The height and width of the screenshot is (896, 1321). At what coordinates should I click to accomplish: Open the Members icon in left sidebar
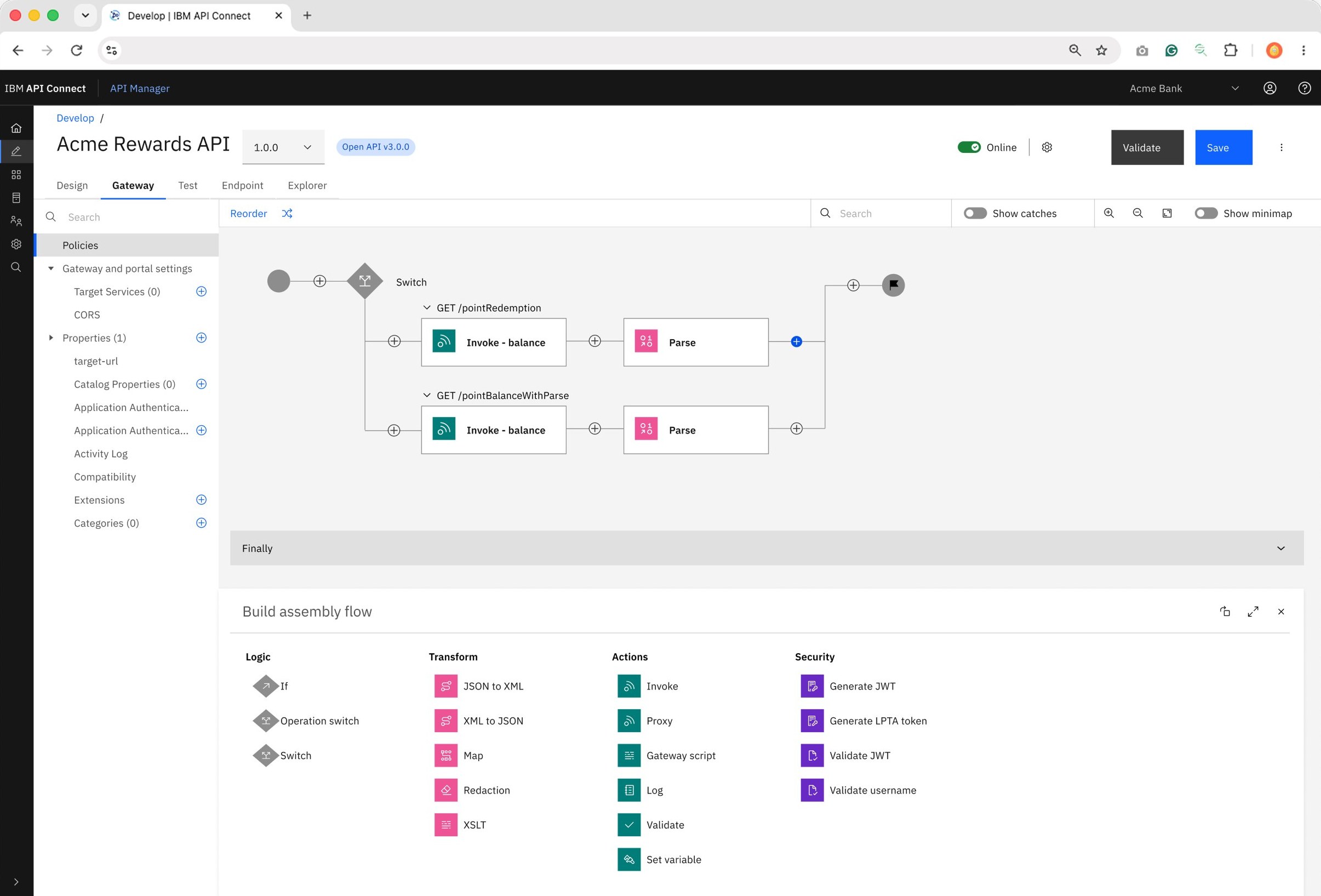tap(16, 221)
